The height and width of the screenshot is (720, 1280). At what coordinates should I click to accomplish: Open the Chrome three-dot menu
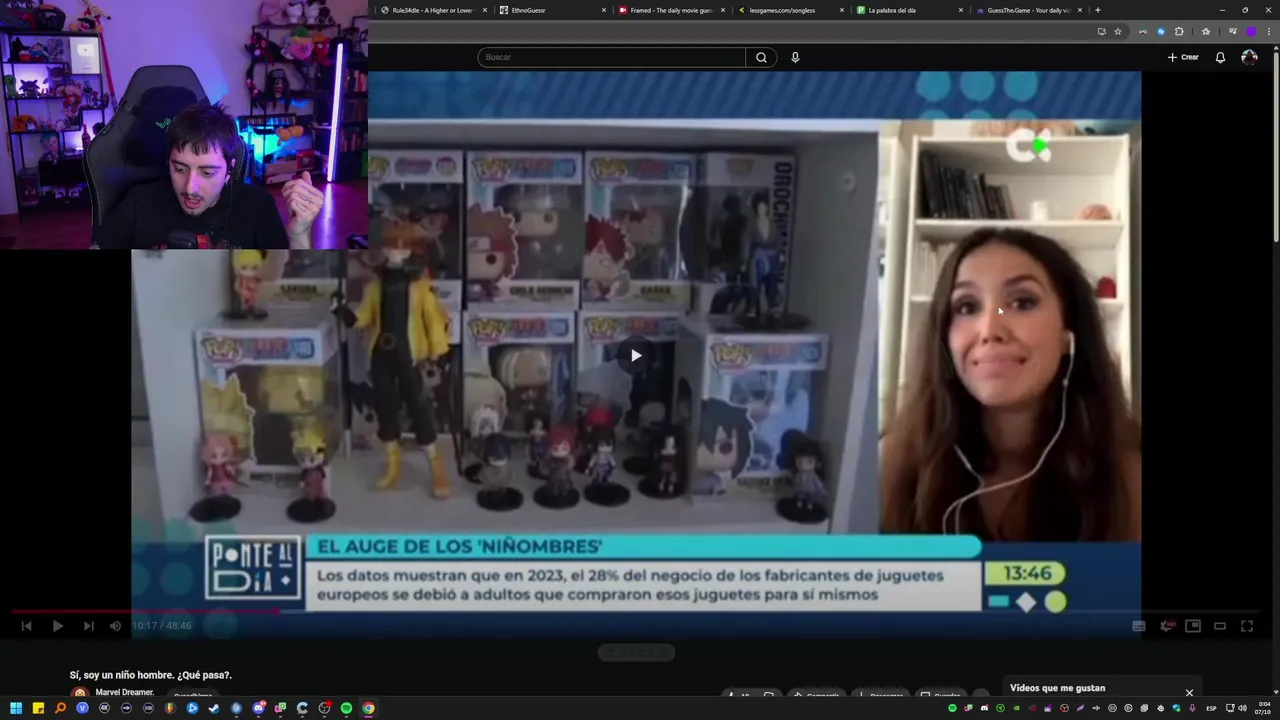click(1269, 31)
